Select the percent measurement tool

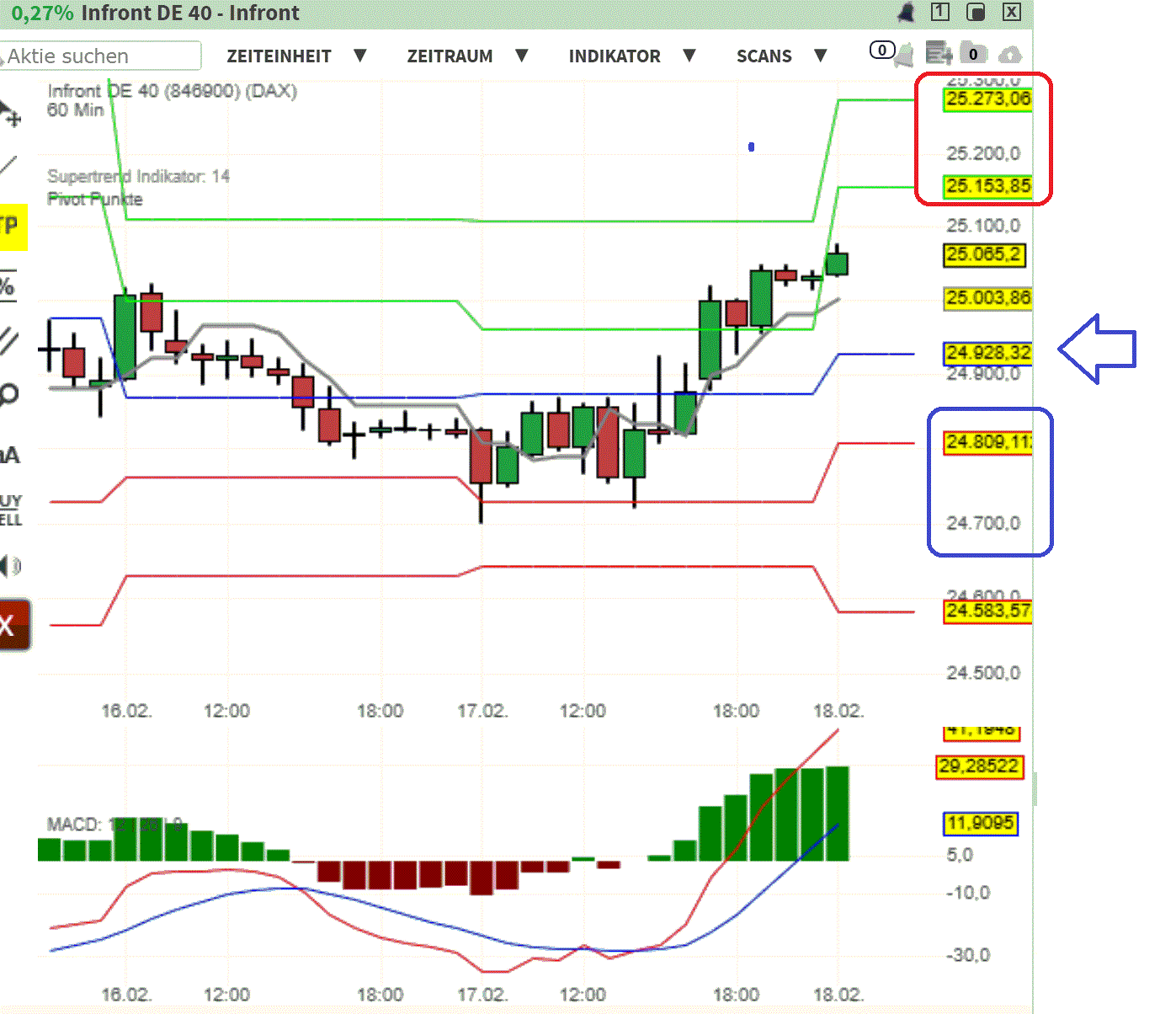(8, 285)
